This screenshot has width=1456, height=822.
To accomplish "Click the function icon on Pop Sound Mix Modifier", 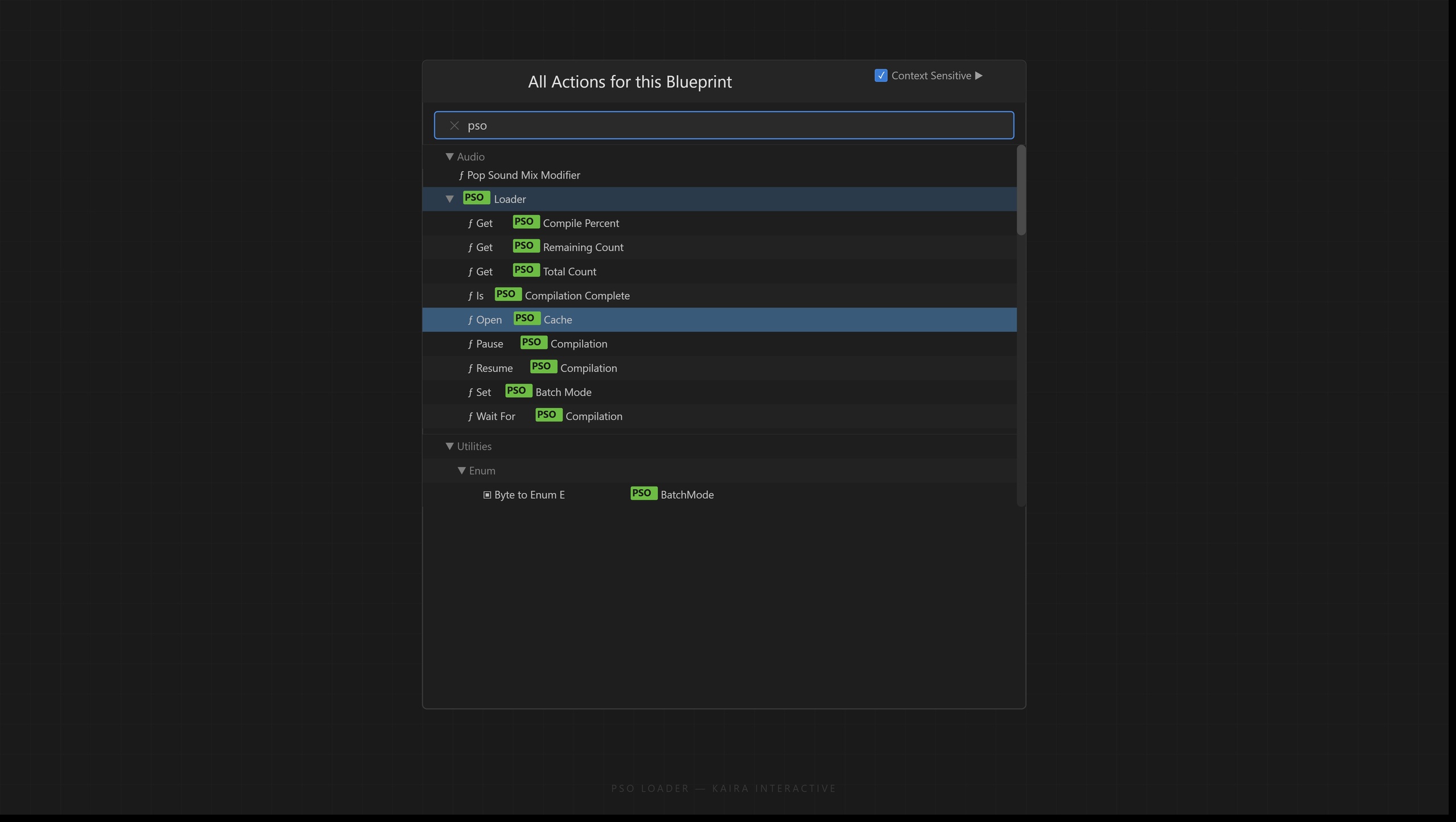I will [x=461, y=175].
